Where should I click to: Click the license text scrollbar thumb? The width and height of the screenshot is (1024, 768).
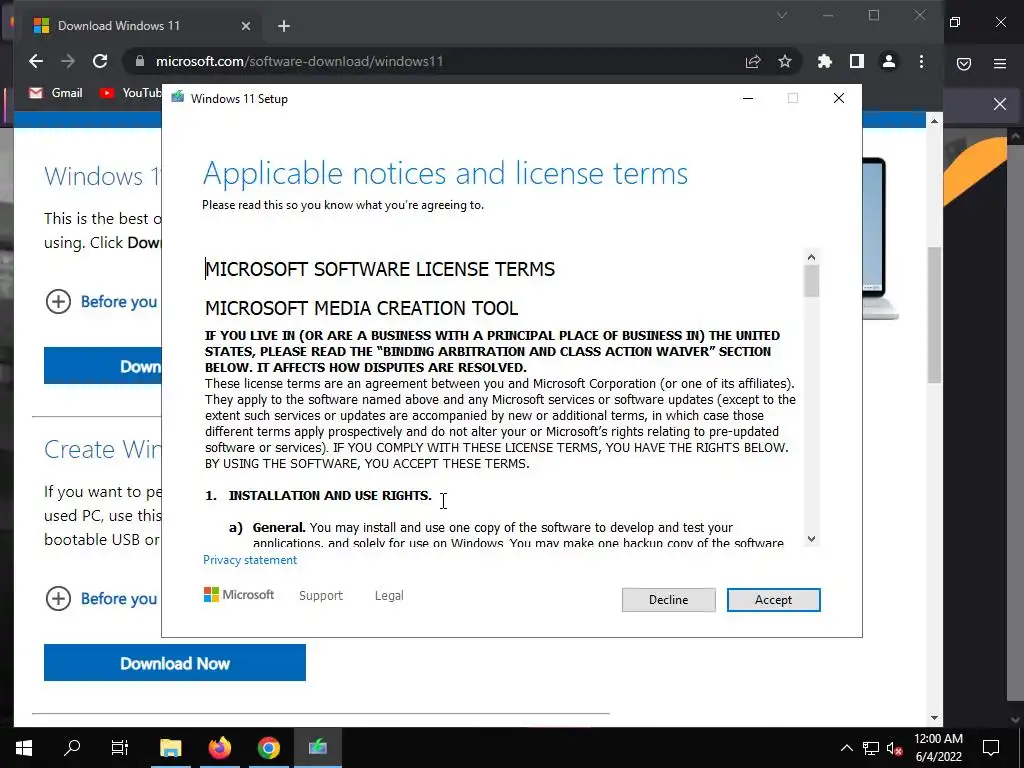(x=811, y=281)
